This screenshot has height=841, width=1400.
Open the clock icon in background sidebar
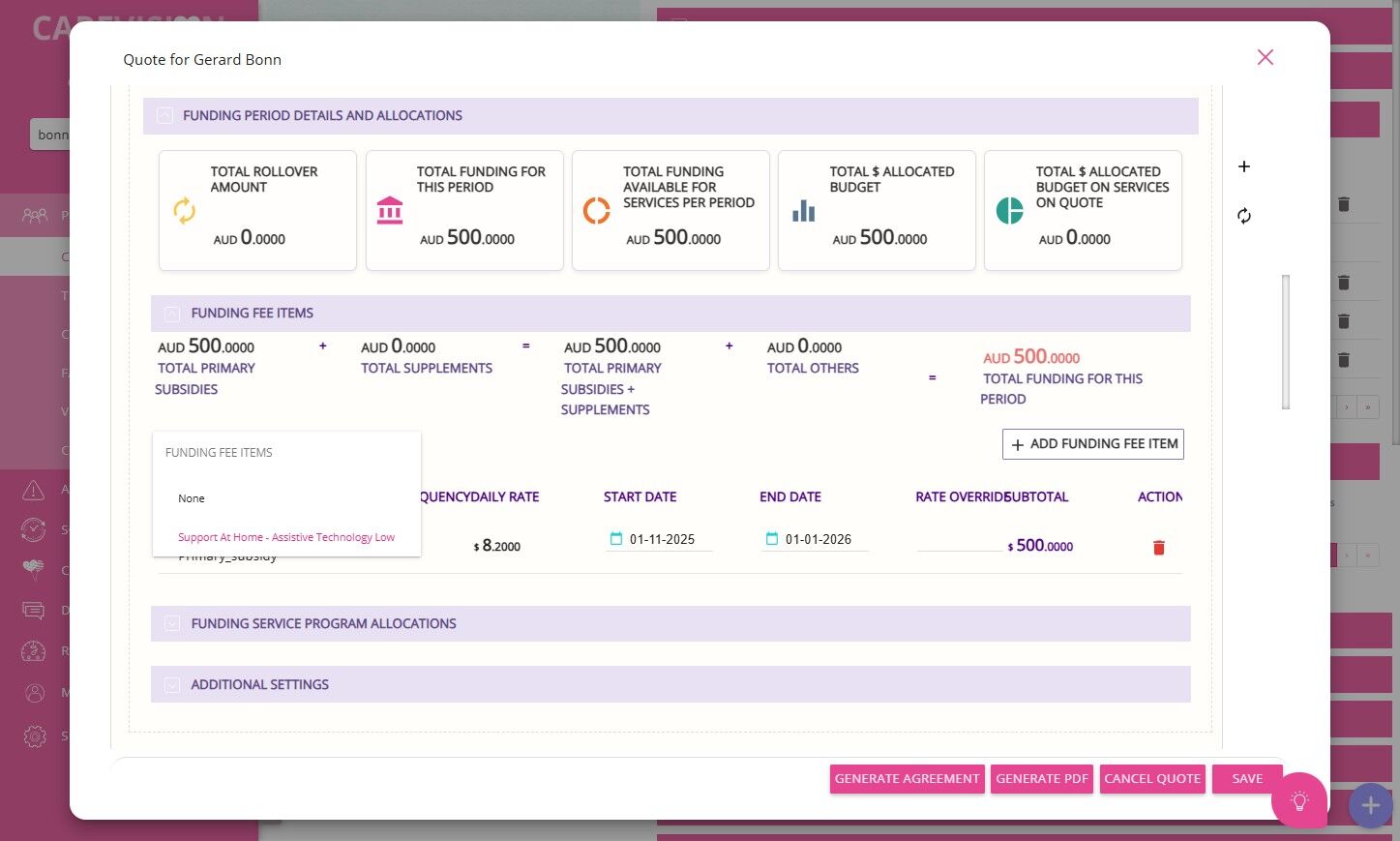point(34,529)
